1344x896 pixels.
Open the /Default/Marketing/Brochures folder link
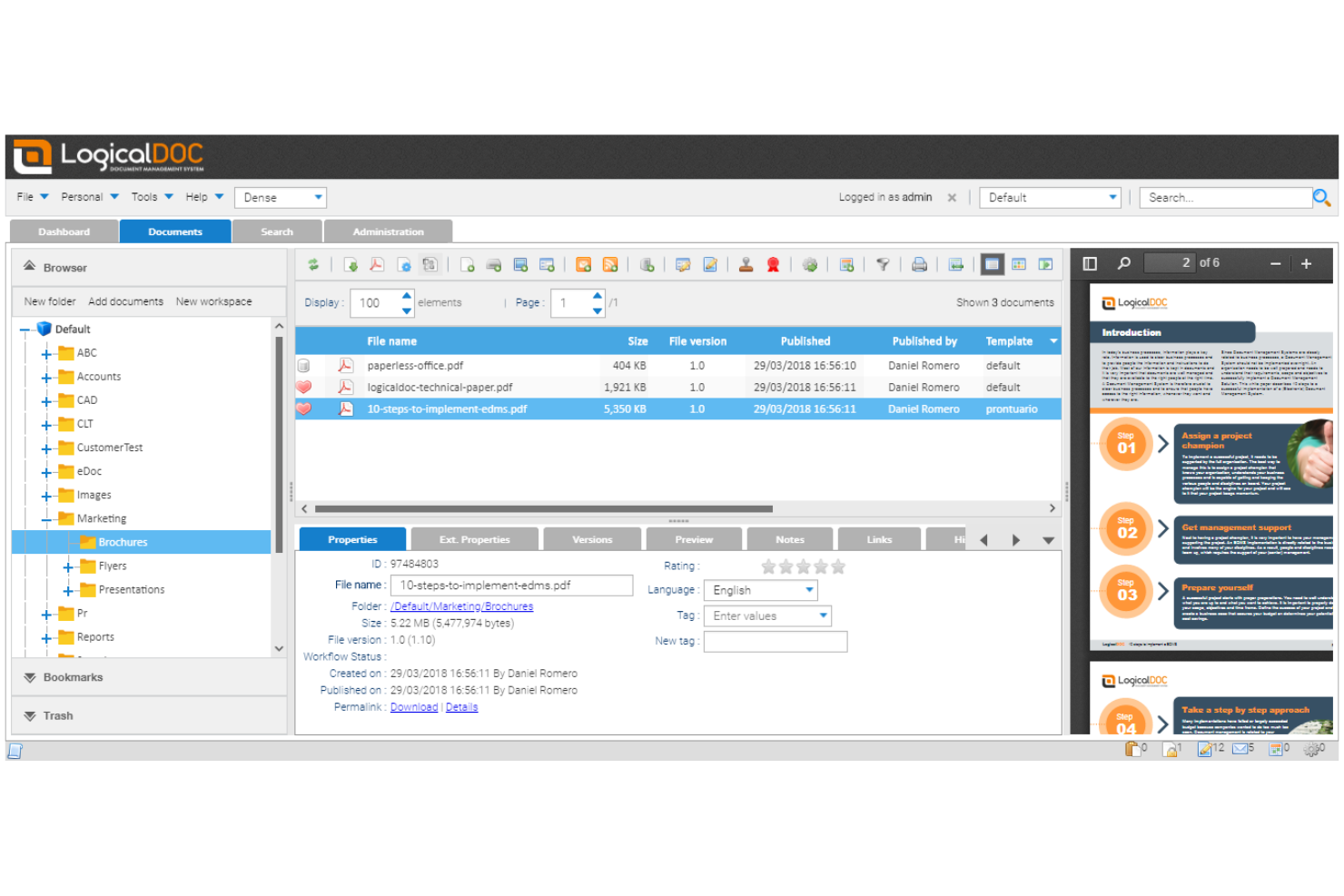461,606
